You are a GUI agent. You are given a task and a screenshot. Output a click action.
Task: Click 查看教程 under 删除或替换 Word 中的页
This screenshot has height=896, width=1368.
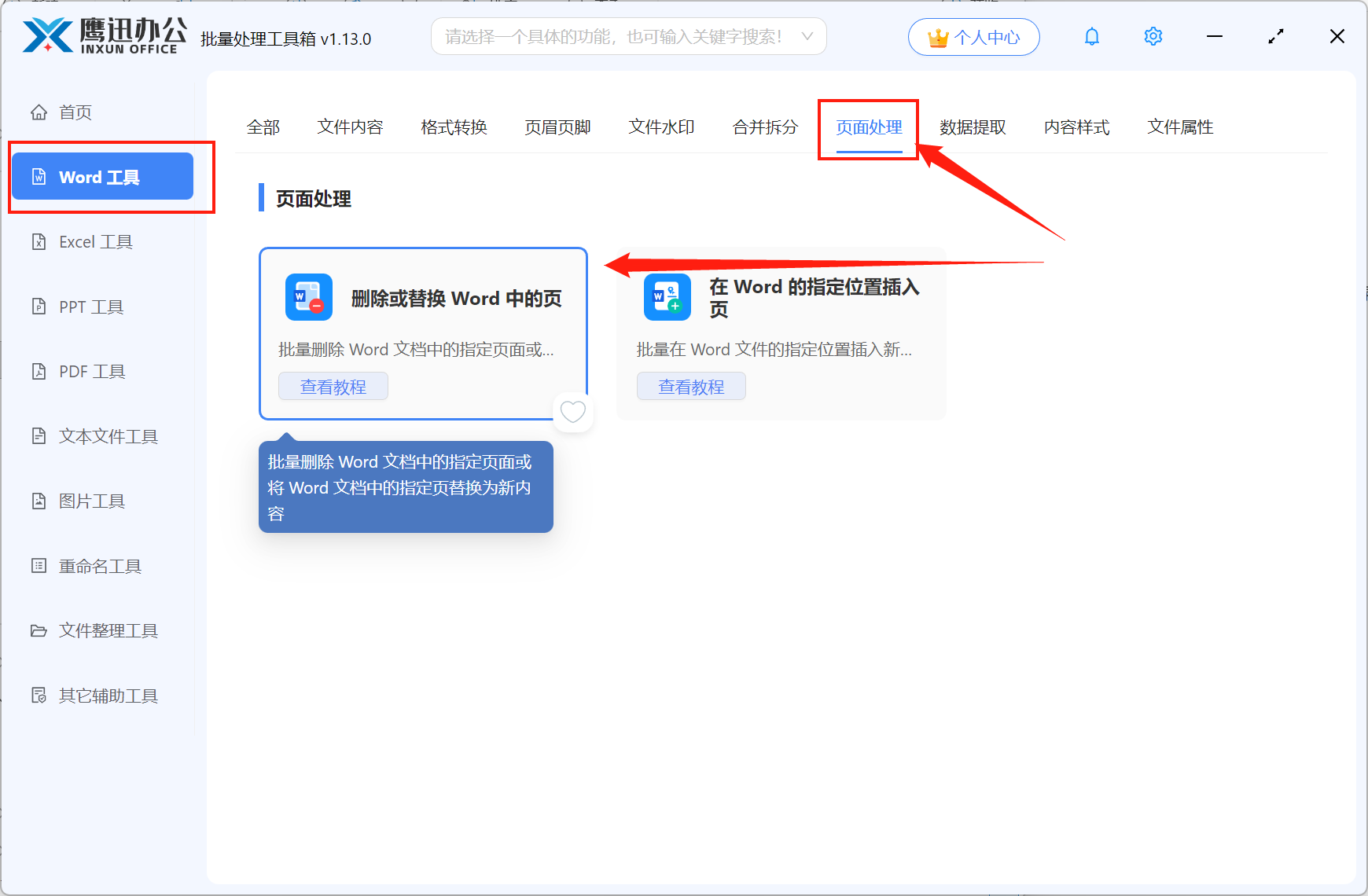tap(333, 386)
